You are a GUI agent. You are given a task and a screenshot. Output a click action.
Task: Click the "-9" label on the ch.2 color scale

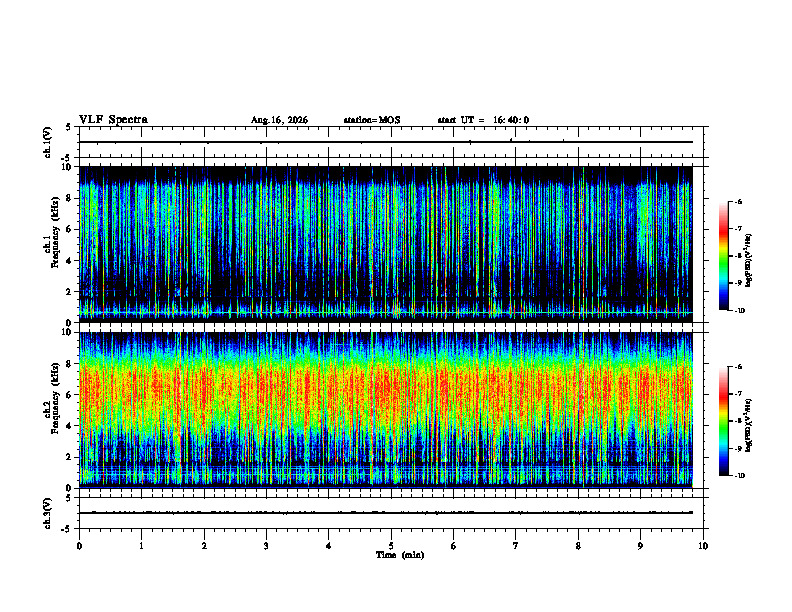click(x=738, y=448)
